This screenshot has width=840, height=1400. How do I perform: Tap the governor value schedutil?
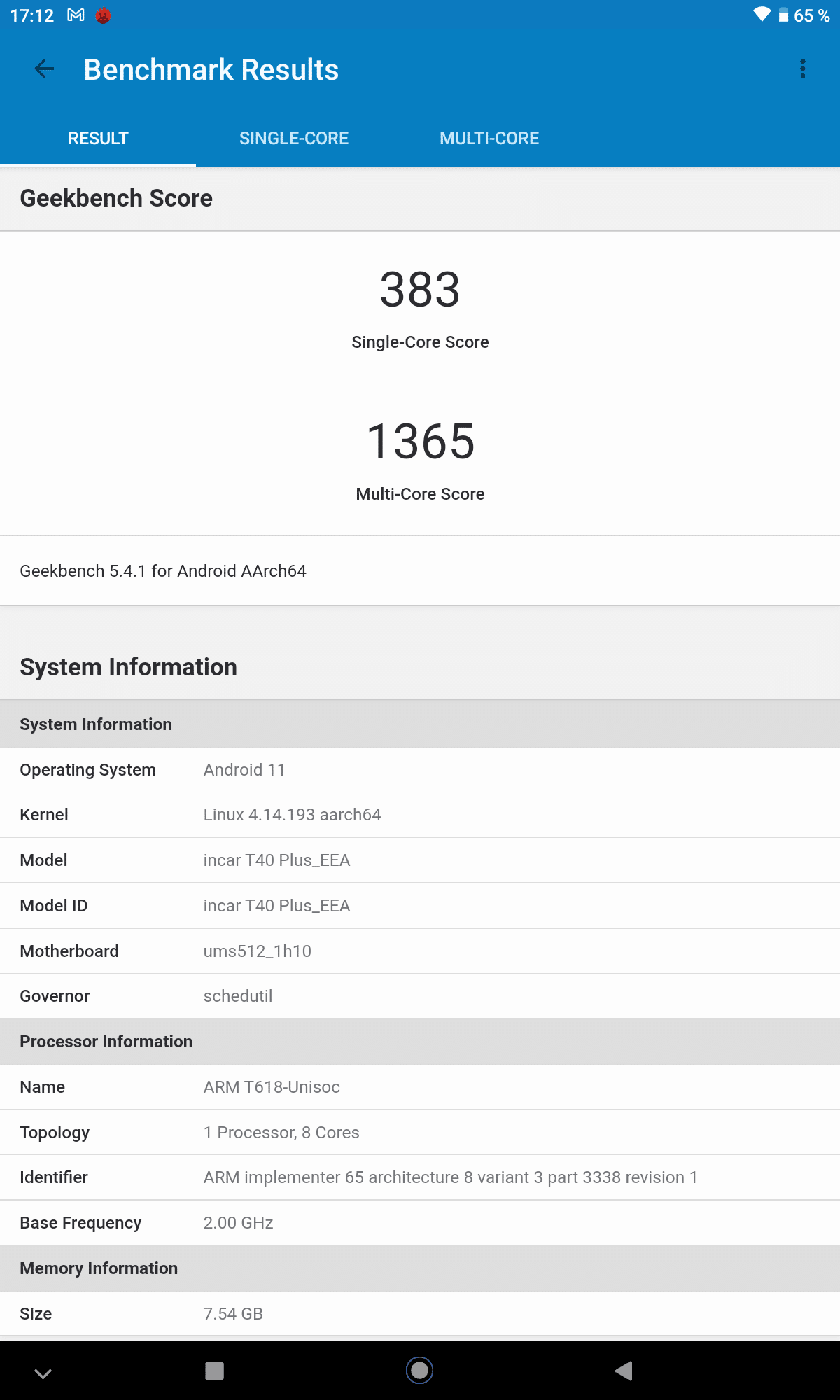point(238,996)
